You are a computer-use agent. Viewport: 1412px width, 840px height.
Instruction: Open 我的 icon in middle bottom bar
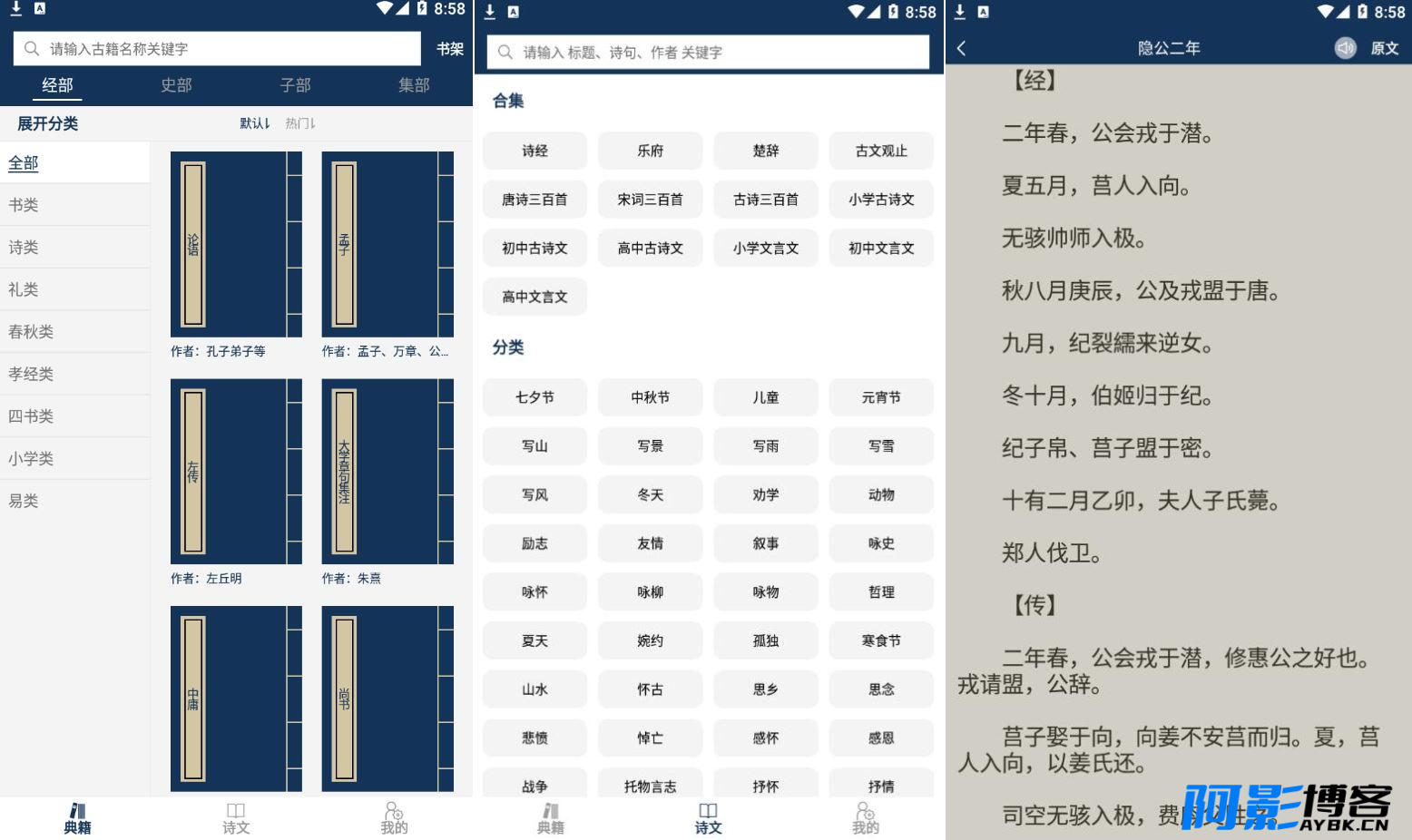pos(865,818)
